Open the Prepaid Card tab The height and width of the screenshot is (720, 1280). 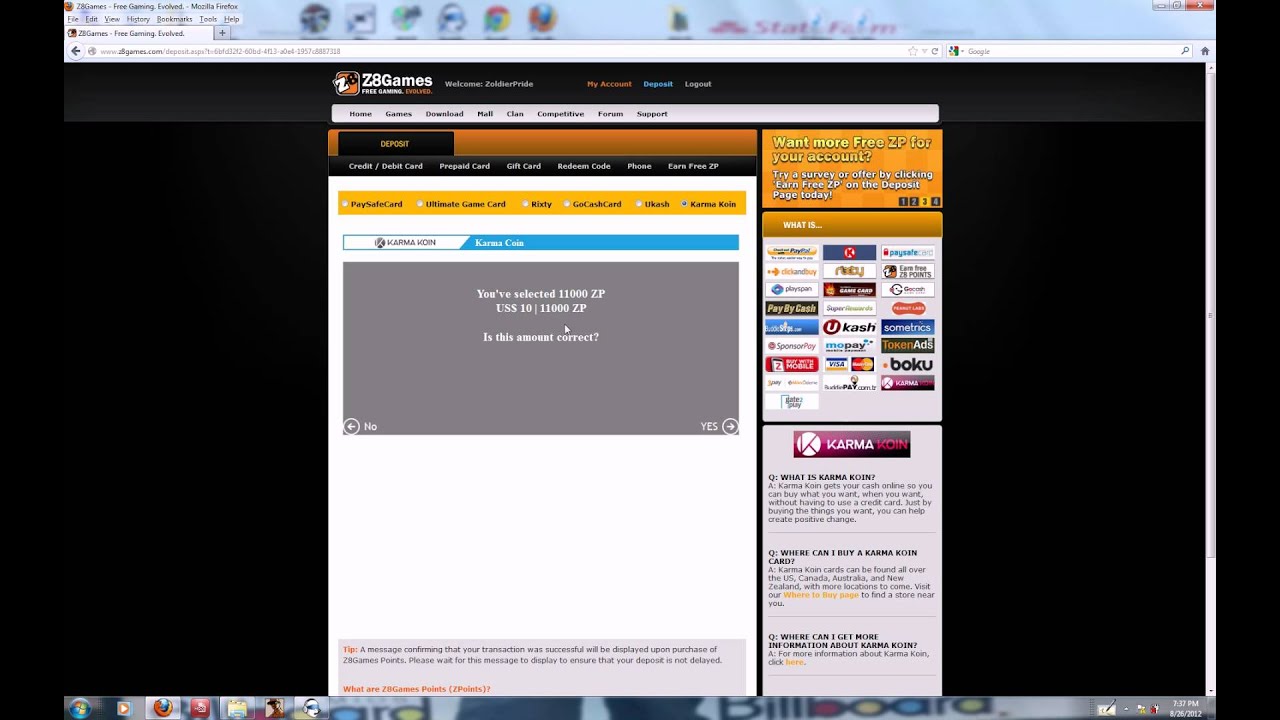(464, 166)
